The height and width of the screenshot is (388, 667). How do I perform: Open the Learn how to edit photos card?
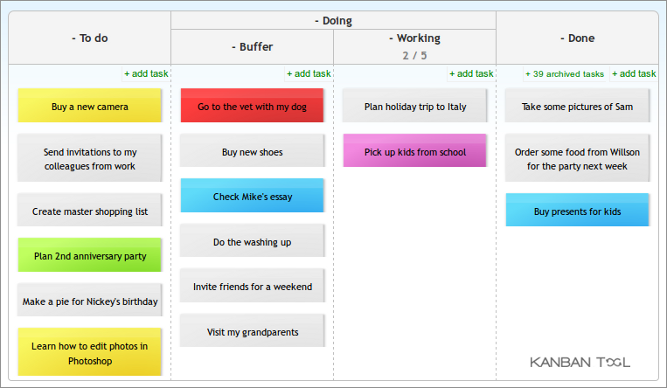[x=90, y=352]
